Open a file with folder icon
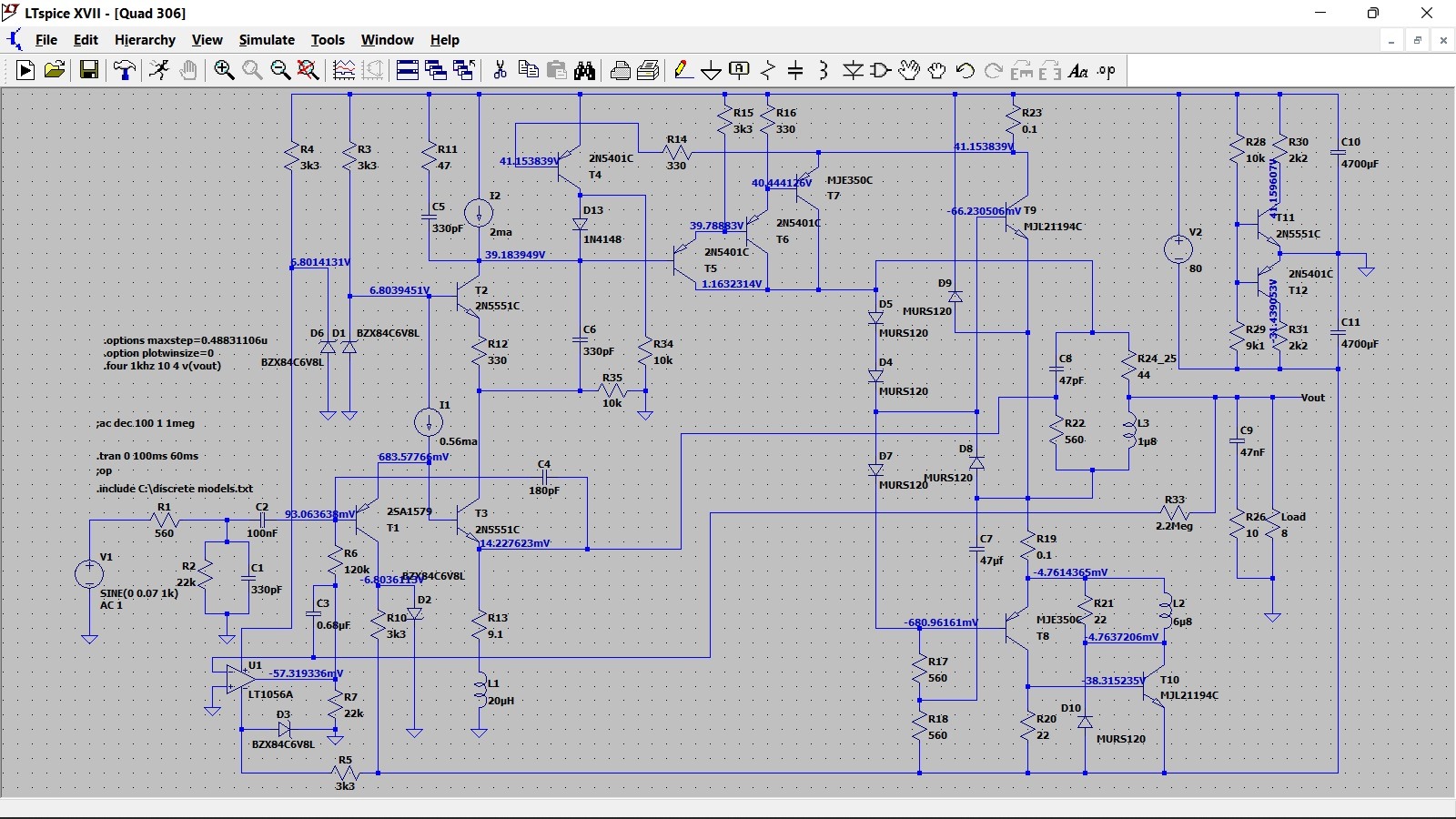 [x=55, y=70]
